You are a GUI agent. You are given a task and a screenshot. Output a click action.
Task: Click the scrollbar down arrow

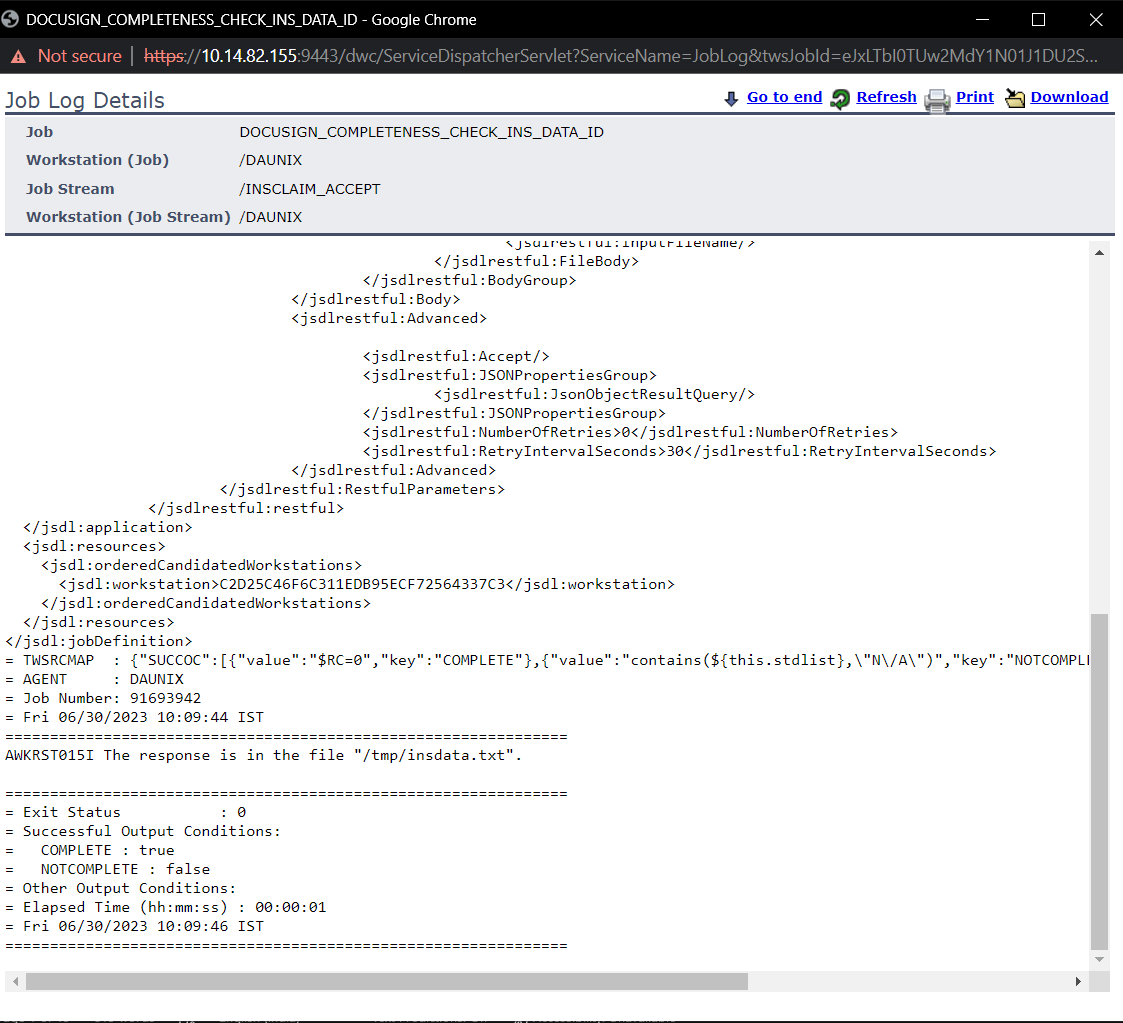pos(1100,957)
